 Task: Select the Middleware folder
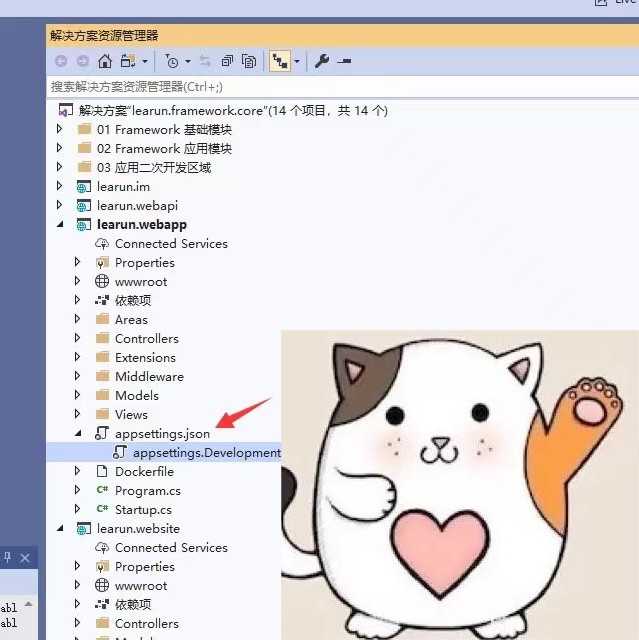tap(149, 376)
